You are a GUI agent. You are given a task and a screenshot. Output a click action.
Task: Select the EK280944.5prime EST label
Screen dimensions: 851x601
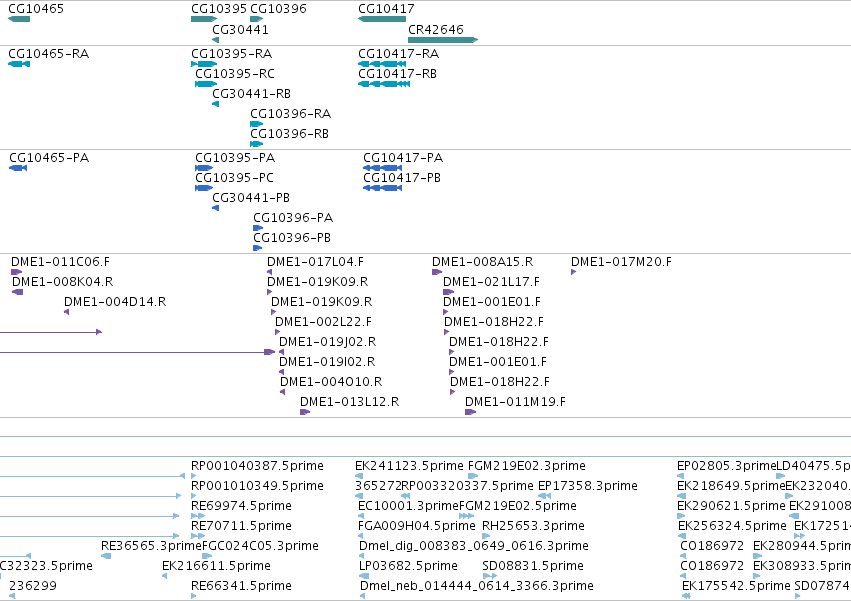point(802,547)
